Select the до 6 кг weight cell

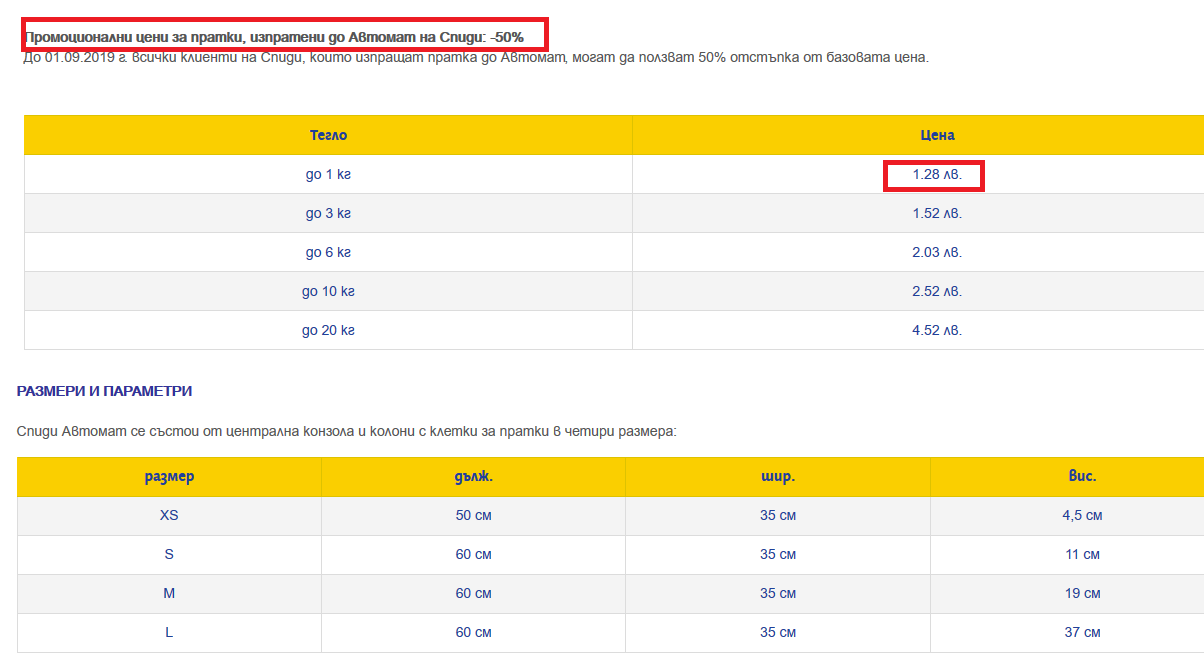pos(328,253)
